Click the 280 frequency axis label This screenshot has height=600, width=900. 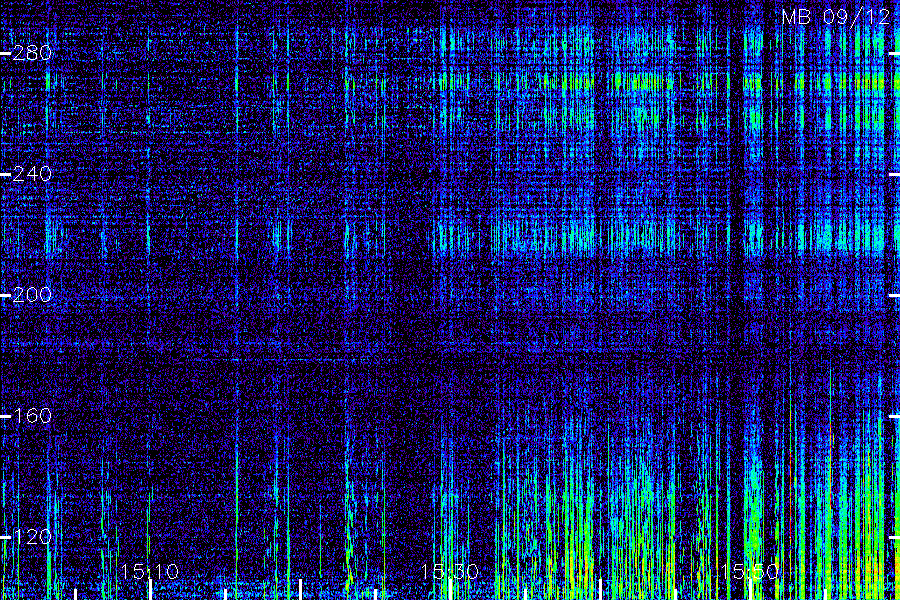(32, 53)
